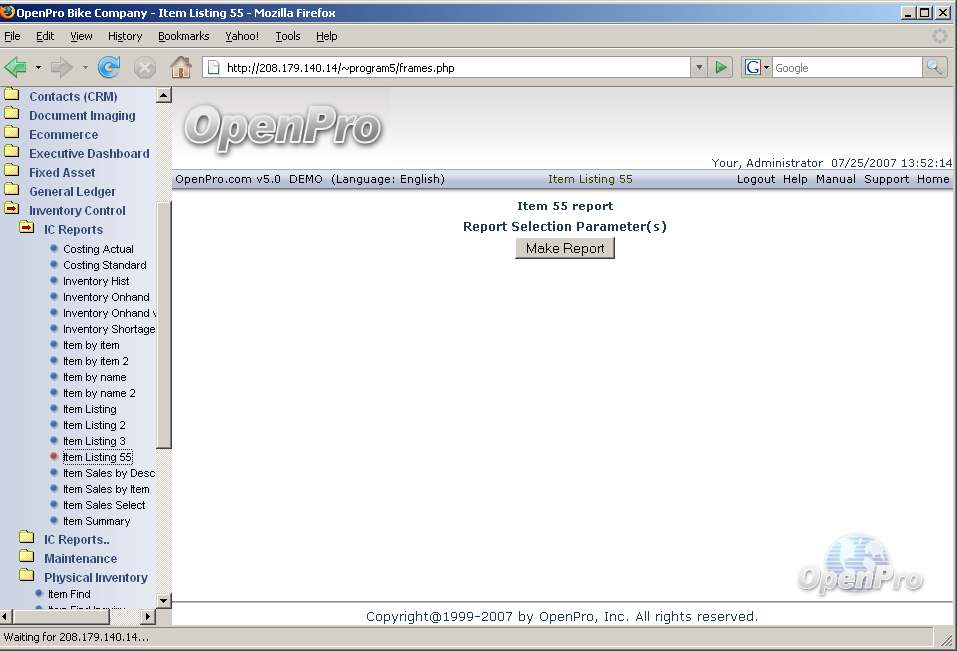Collapse the IC Reports folder

pos(27,229)
